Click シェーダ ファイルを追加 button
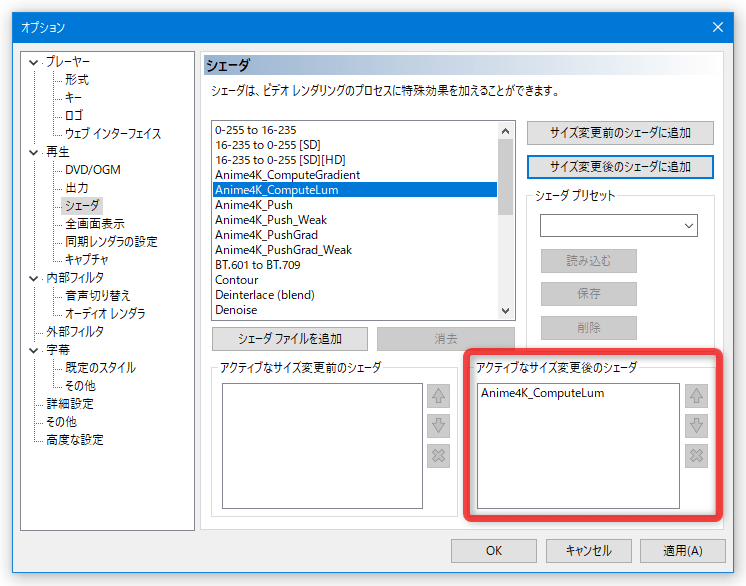746x586 pixels. point(290,339)
